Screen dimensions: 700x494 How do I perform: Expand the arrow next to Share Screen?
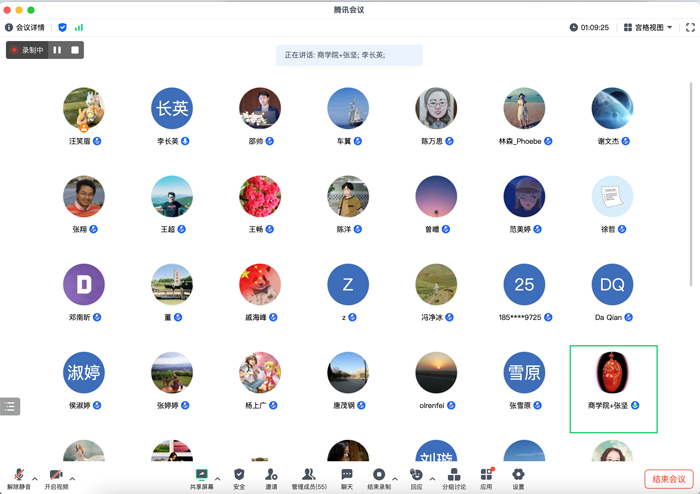[218, 479]
